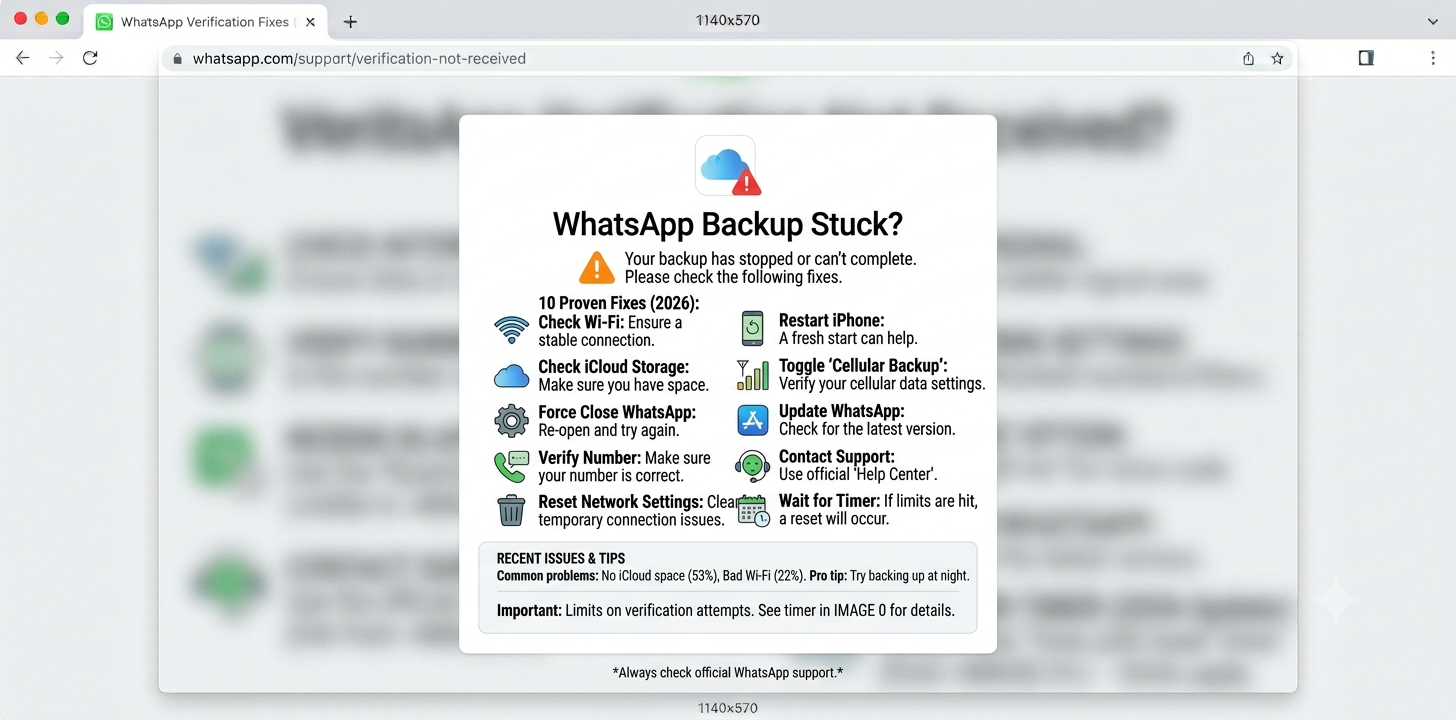
Task: Open the side panel icon
Action: (1366, 58)
